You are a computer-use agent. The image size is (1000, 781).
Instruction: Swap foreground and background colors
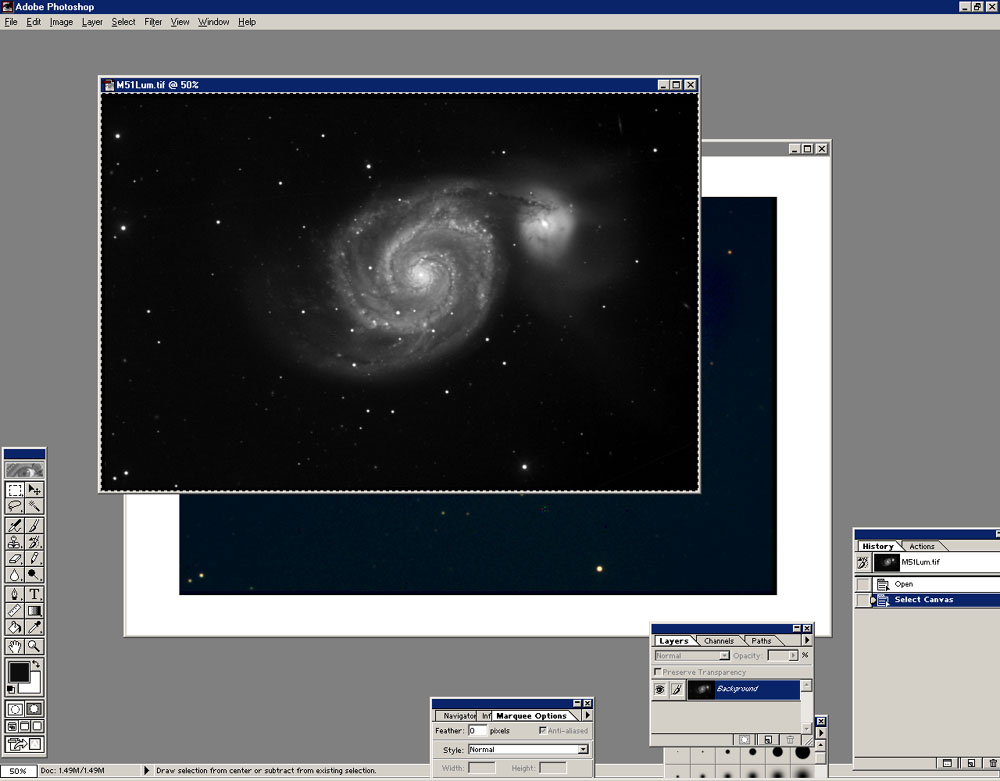(x=36, y=664)
